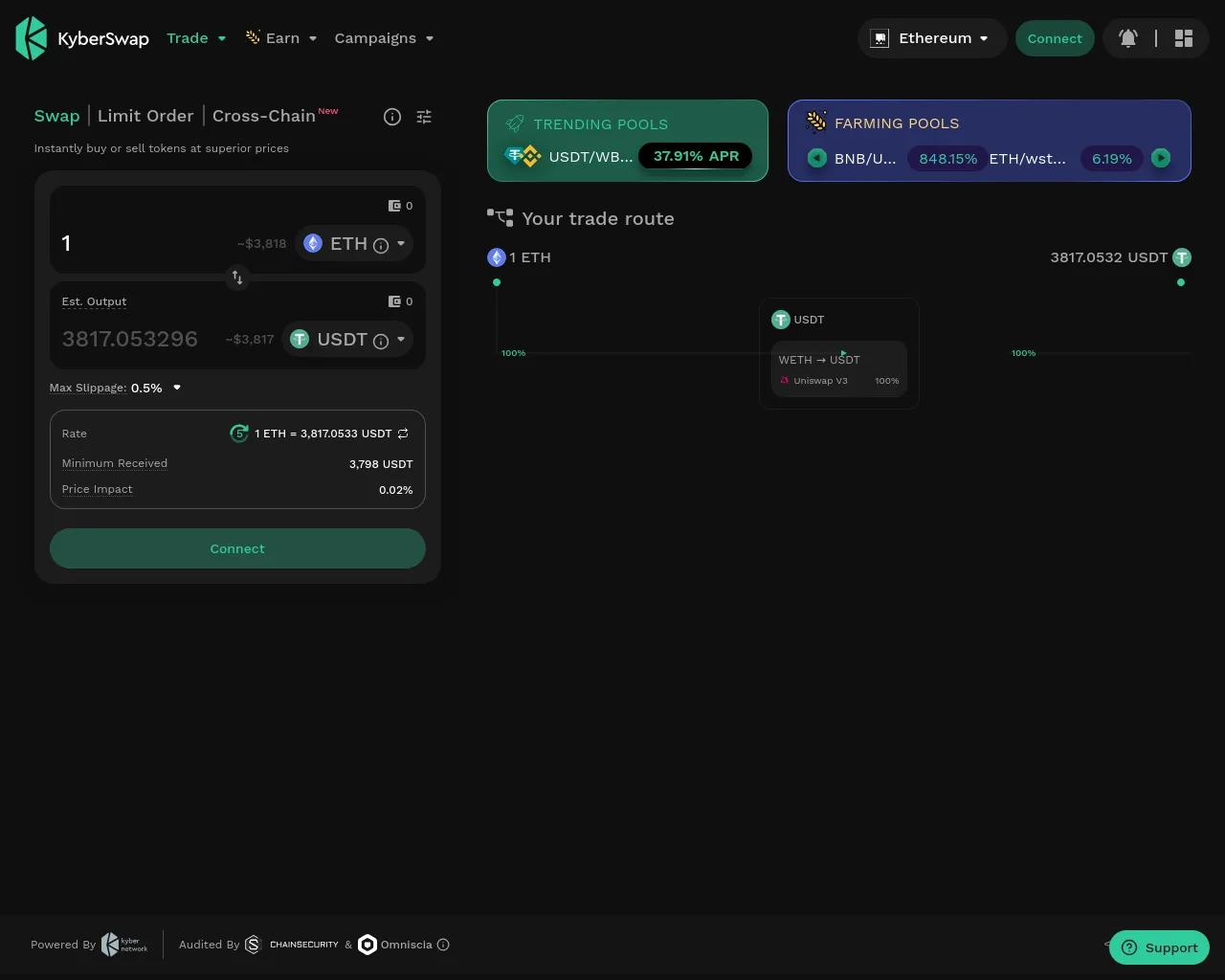
Task: Click the KyberSwap logo
Action: (82, 38)
